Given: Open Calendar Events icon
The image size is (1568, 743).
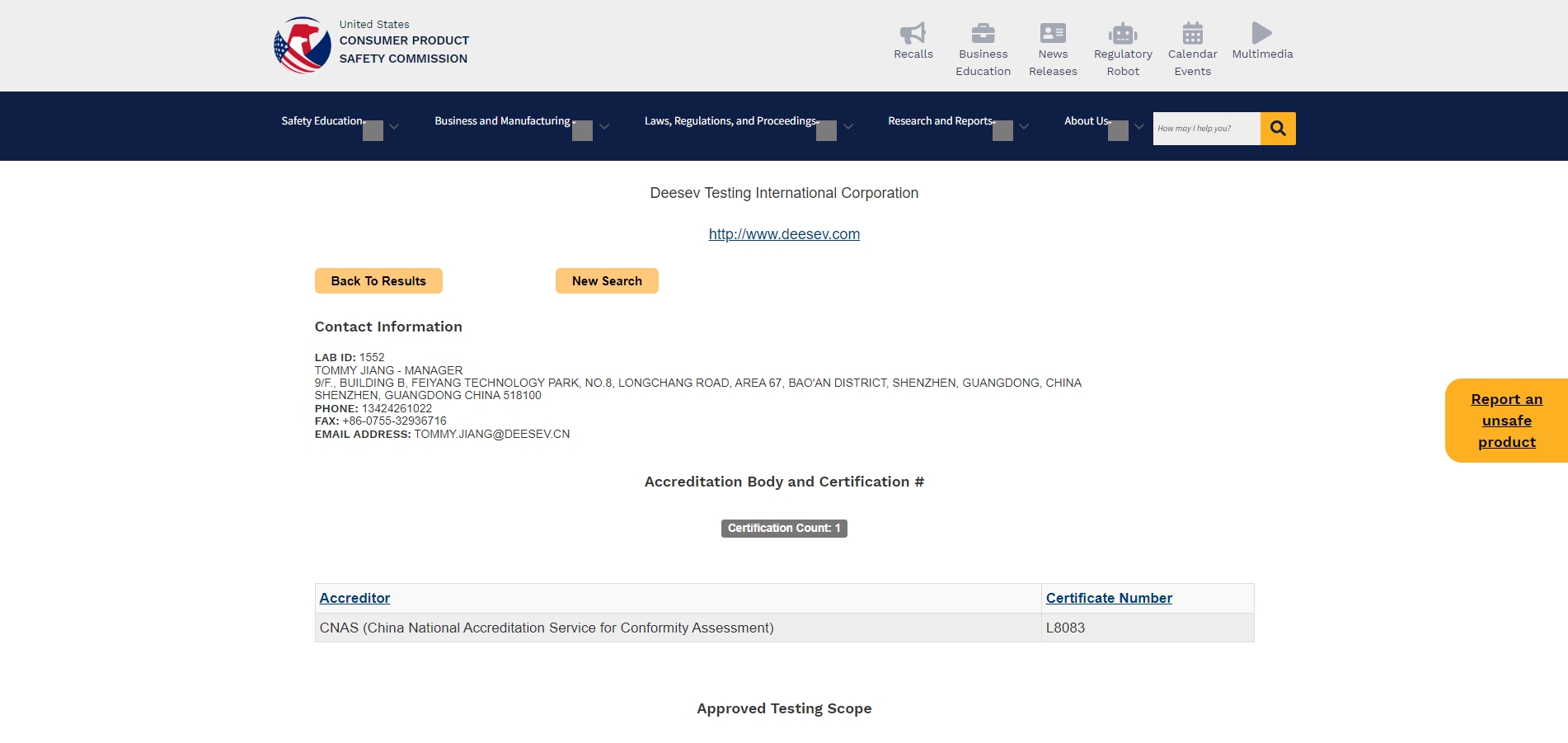Looking at the screenshot, I should (x=1192, y=33).
